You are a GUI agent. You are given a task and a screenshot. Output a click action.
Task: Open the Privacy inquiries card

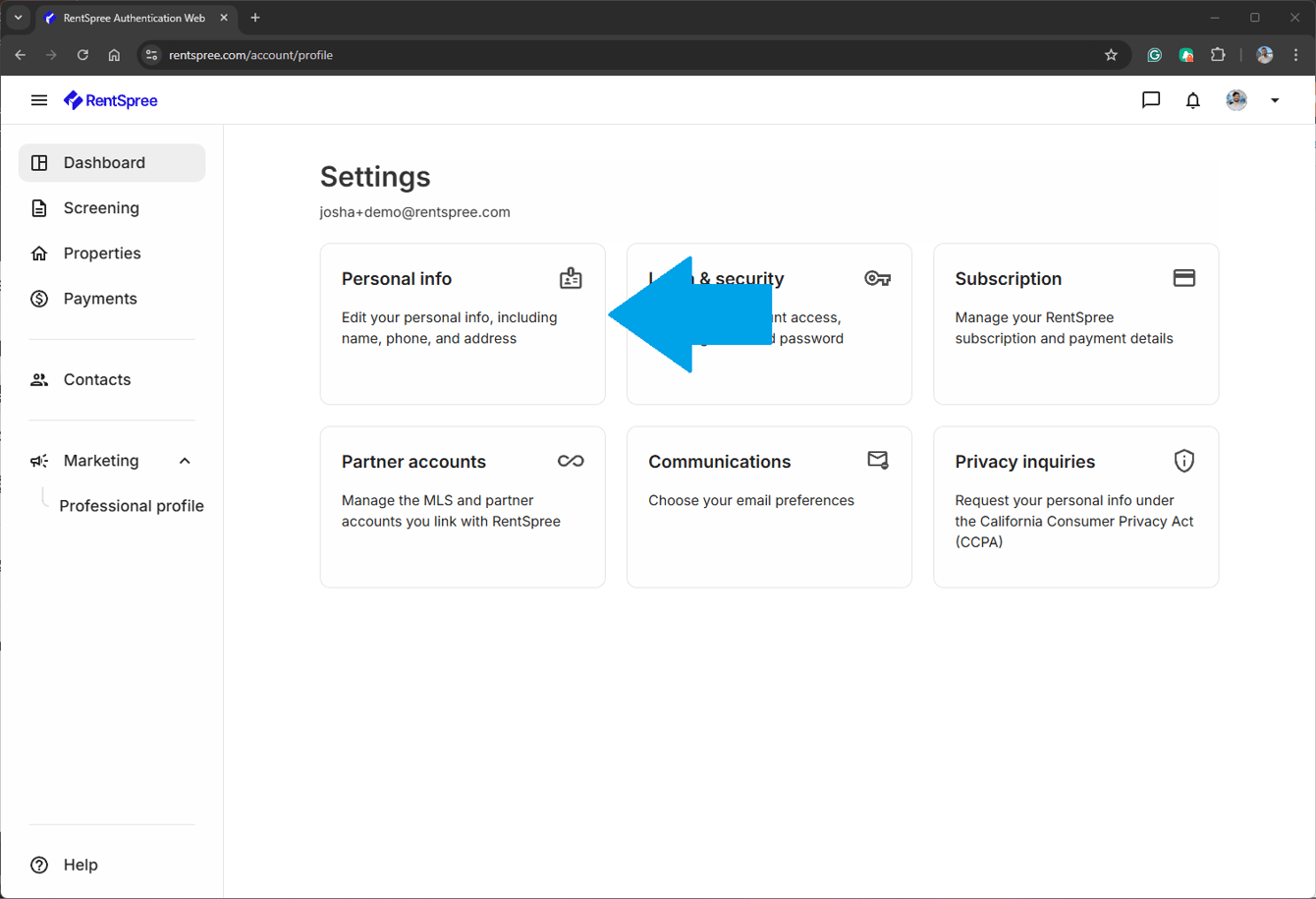tap(1075, 507)
